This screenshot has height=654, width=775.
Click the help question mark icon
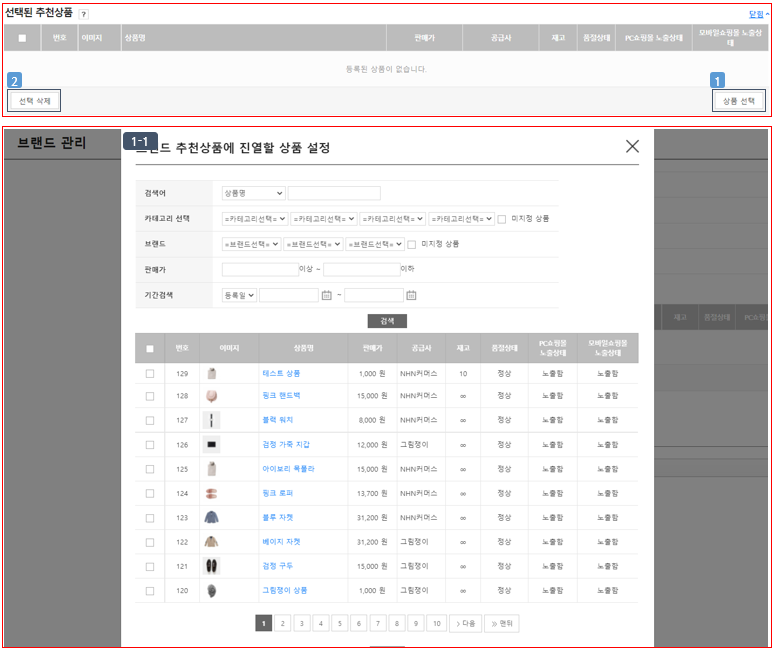click(84, 14)
